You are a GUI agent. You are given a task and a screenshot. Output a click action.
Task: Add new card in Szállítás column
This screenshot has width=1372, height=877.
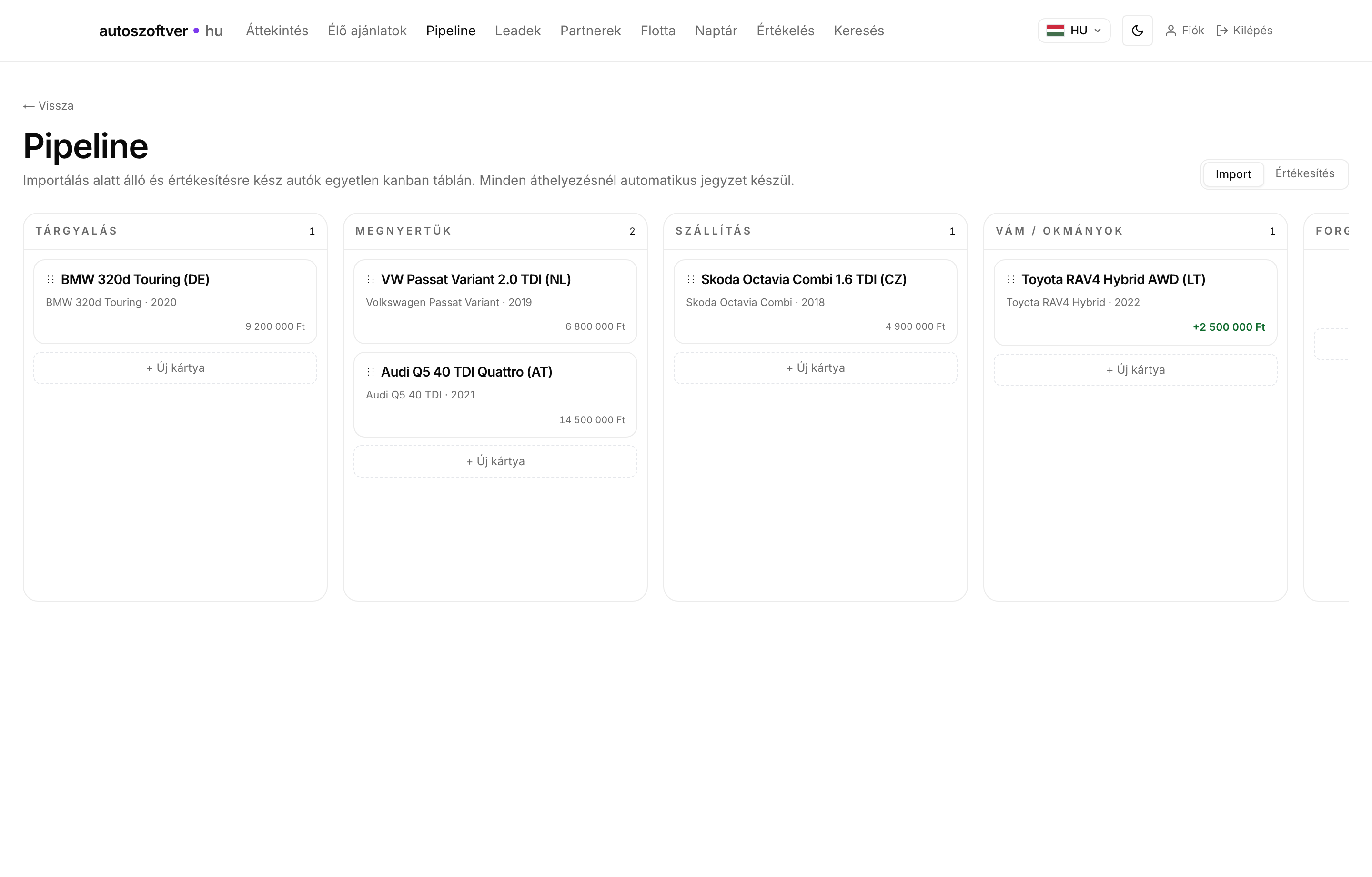click(815, 368)
